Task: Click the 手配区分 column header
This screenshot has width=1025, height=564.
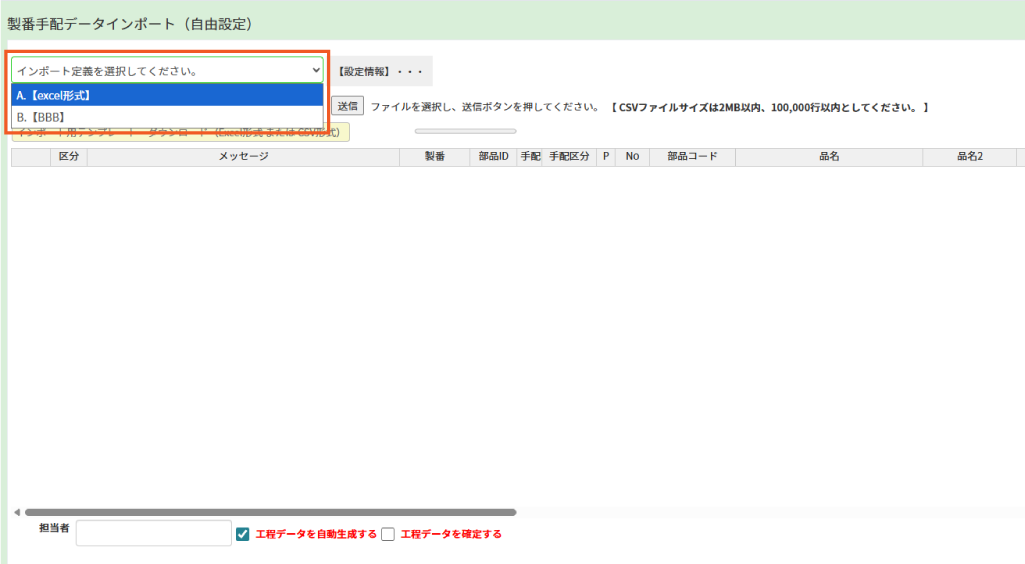Action: (569, 157)
